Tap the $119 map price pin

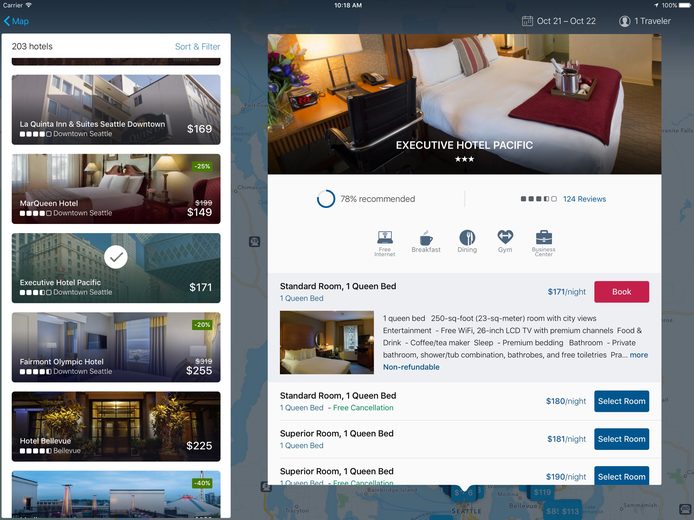point(542,492)
